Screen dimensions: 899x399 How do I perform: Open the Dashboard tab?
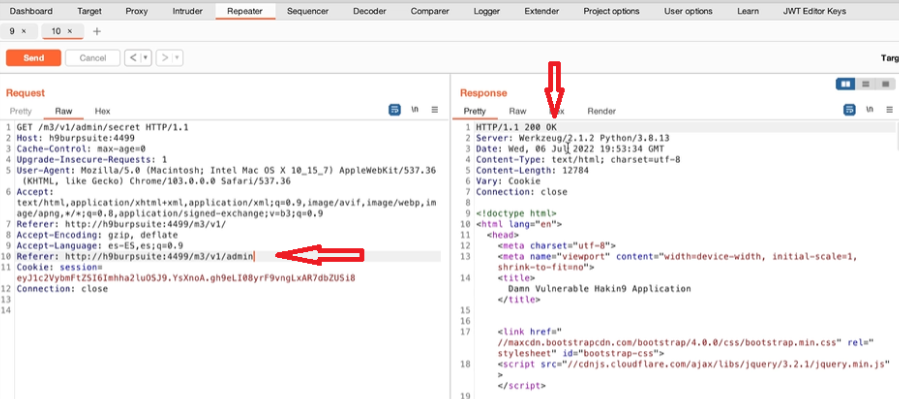coord(31,11)
